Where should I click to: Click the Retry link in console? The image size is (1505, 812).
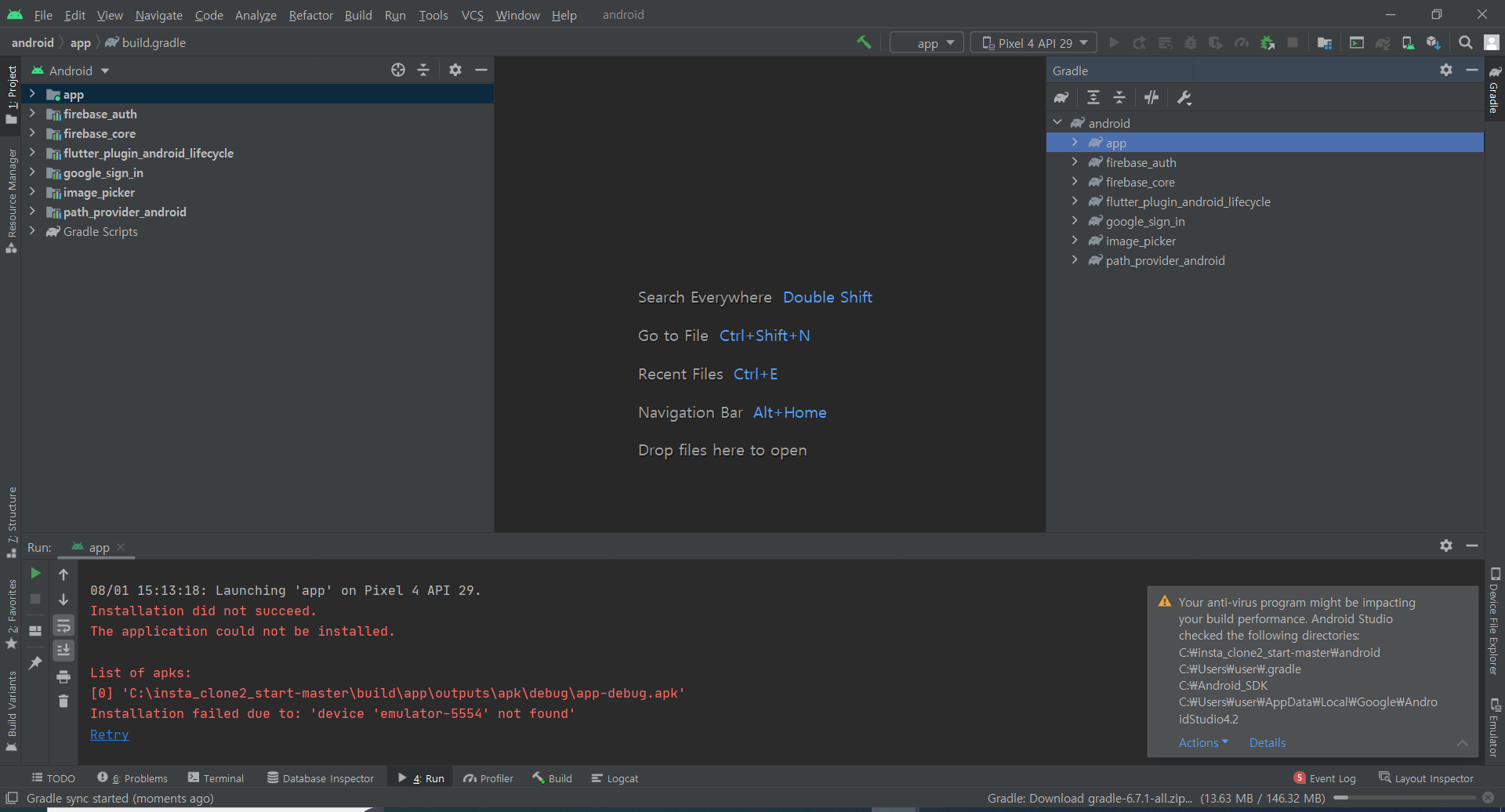pyautogui.click(x=109, y=734)
